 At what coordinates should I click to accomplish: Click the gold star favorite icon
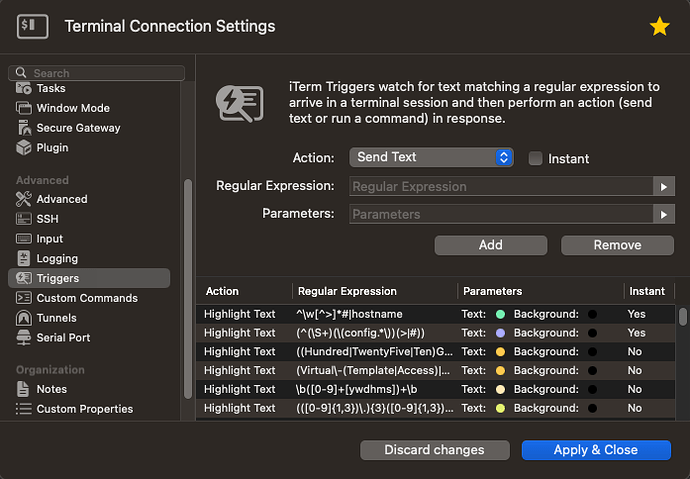(659, 27)
